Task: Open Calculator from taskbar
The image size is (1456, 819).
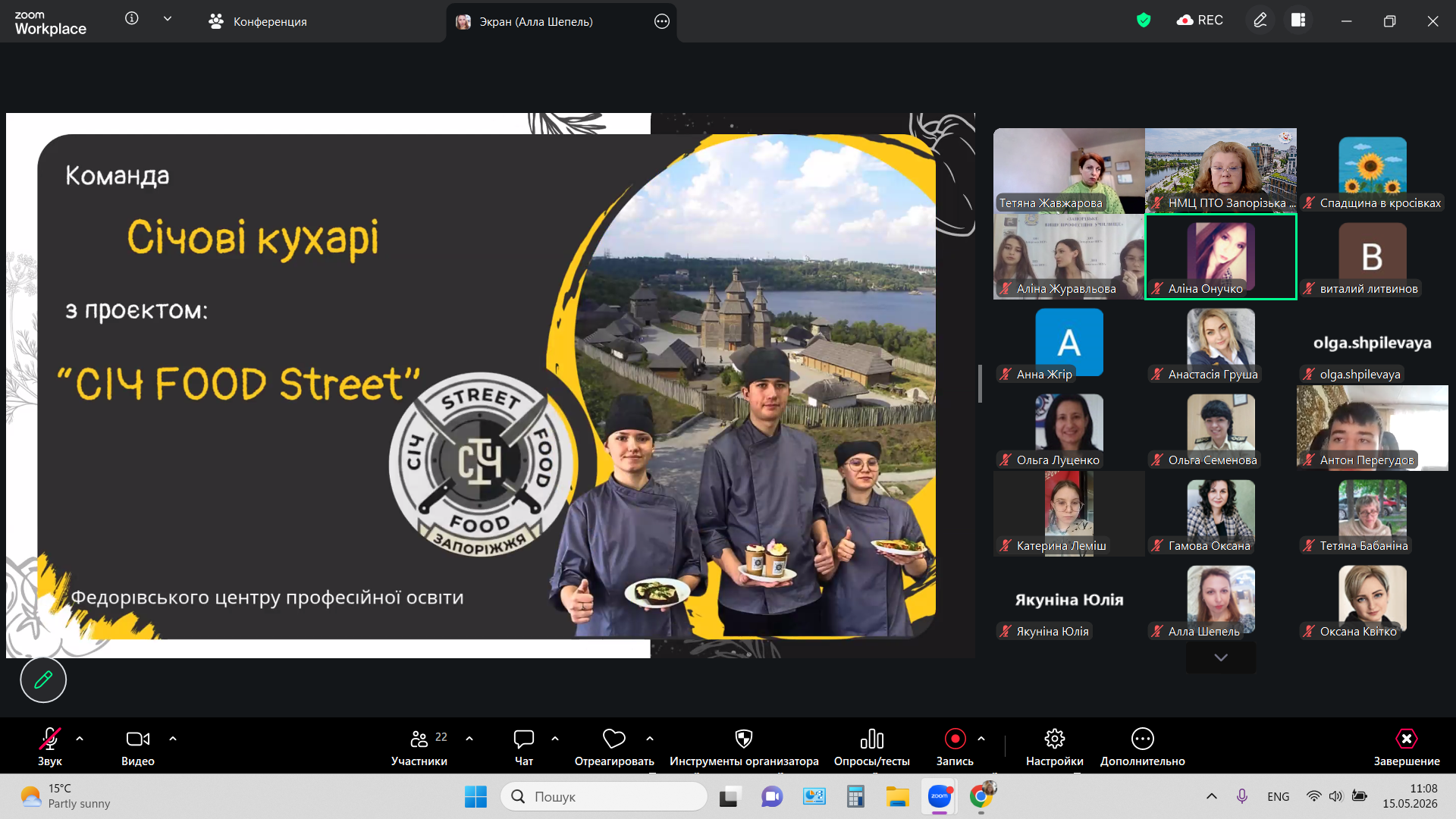Action: [856, 796]
